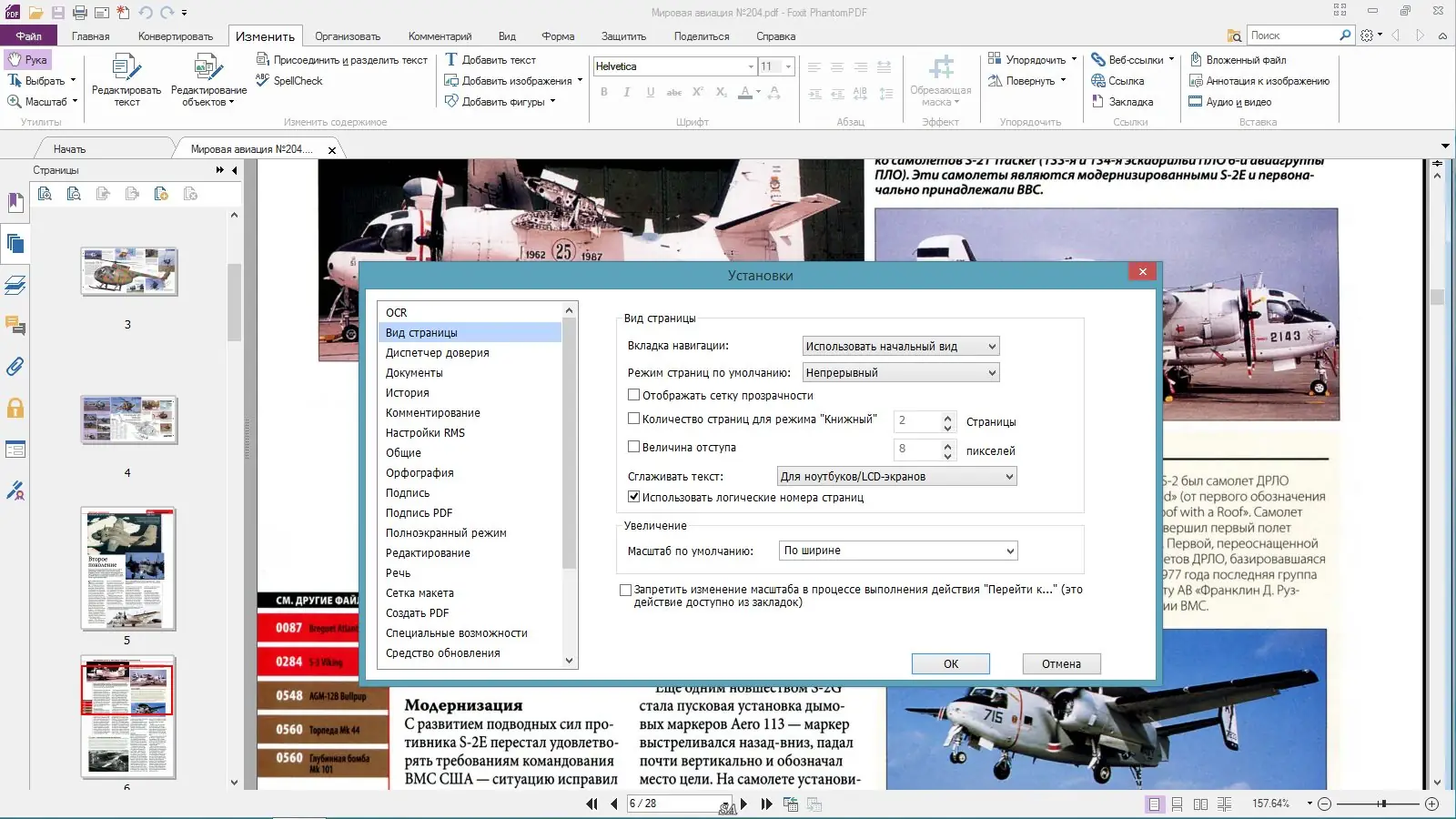
Task: Enable Величина отступа checkbox
Action: click(634, 447)
